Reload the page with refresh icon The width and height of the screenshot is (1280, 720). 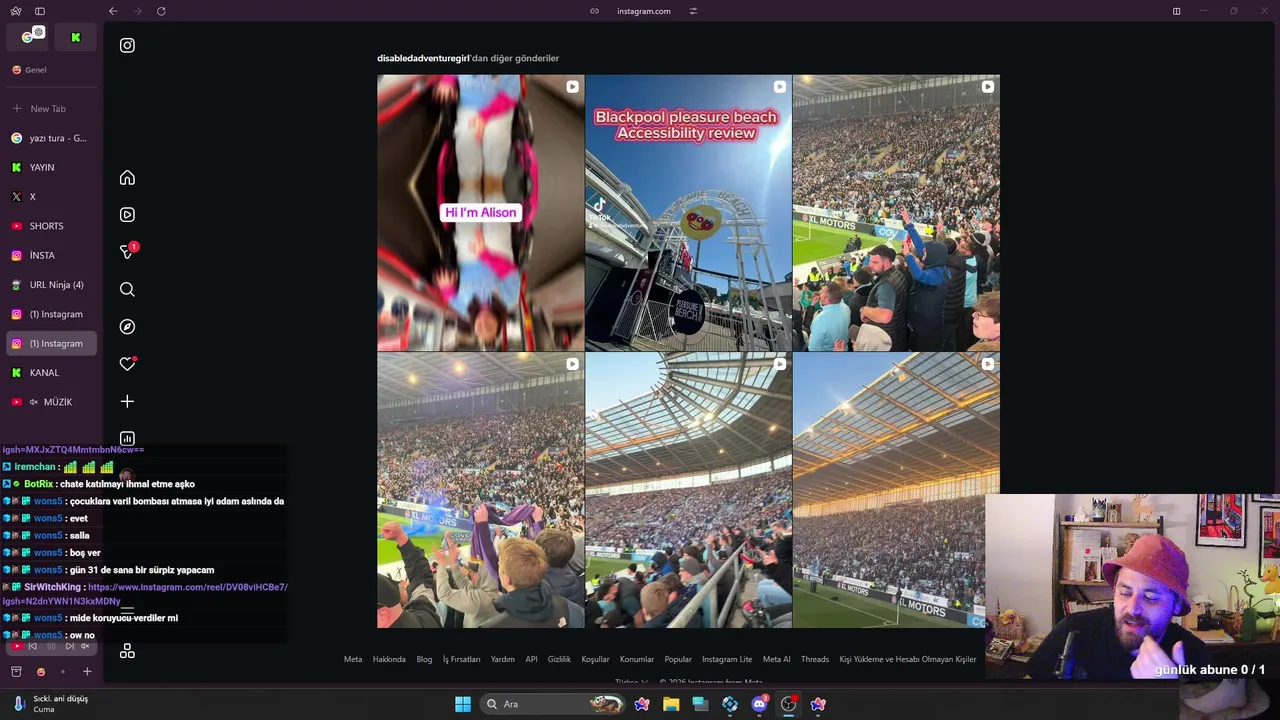[161, 11]
